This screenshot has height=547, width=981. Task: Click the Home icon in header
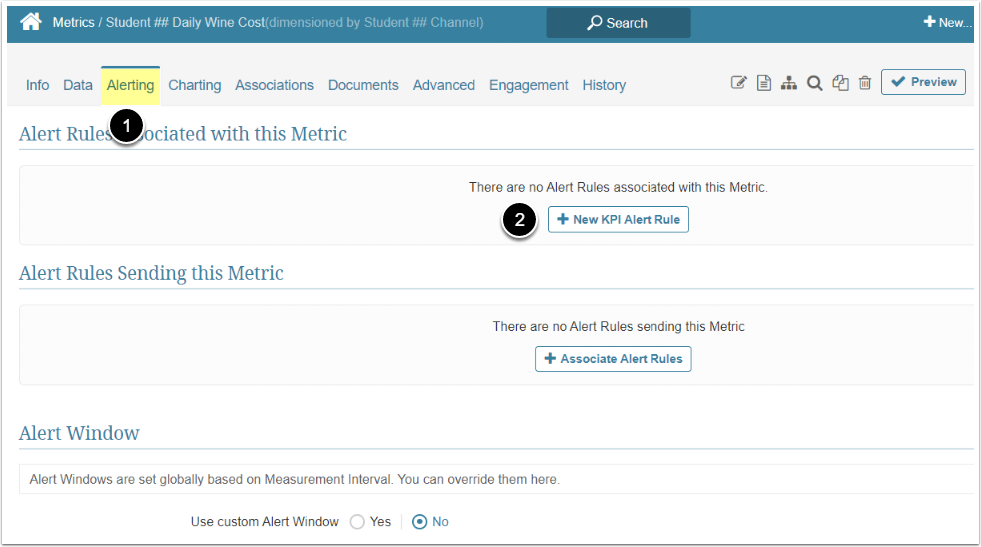point(31,22)
